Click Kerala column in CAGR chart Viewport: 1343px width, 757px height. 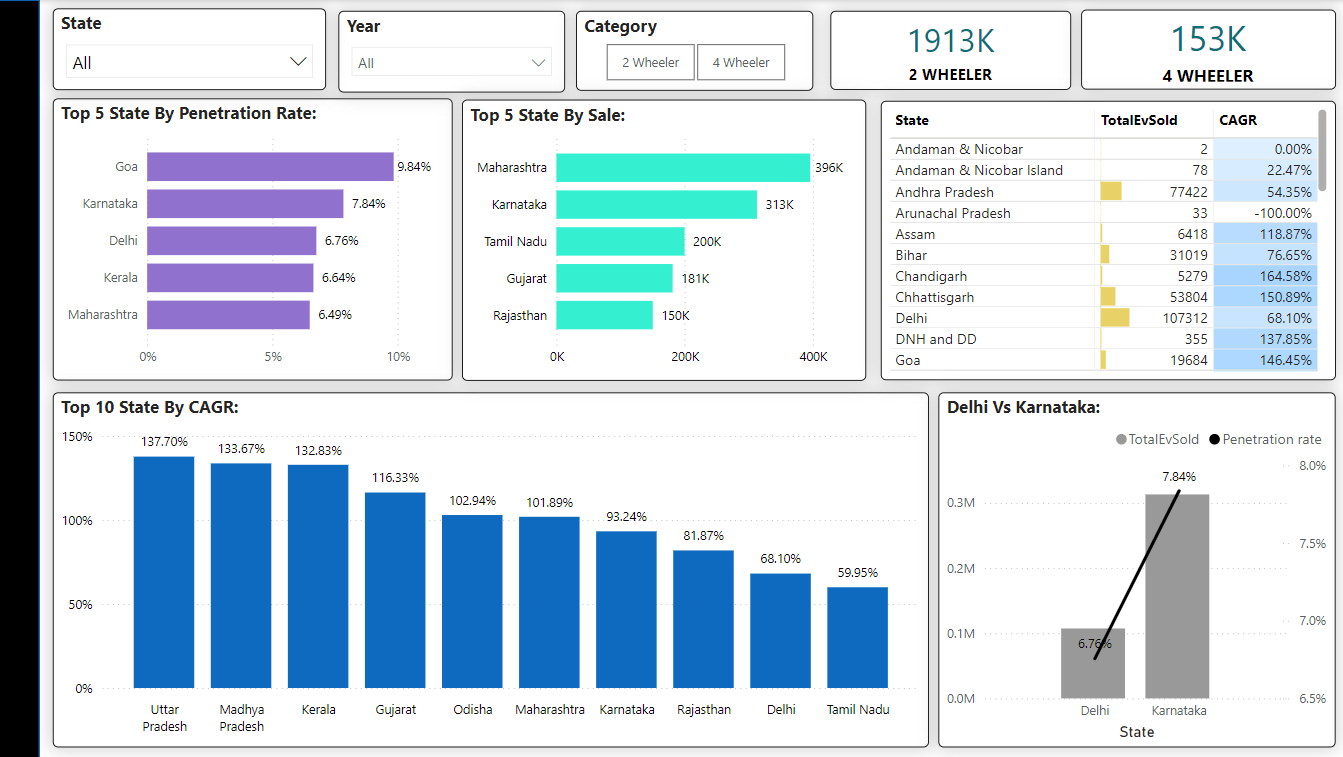(318, 576)
